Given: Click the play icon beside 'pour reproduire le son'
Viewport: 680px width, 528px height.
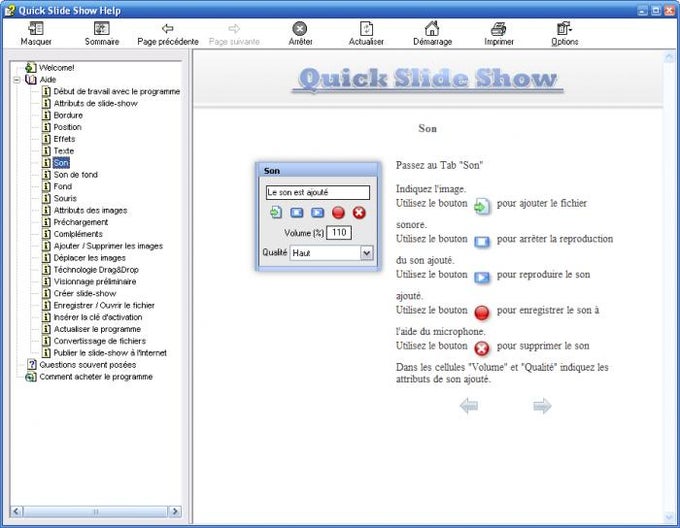Looking at the screenshot, I should click(x=482, y=277).
